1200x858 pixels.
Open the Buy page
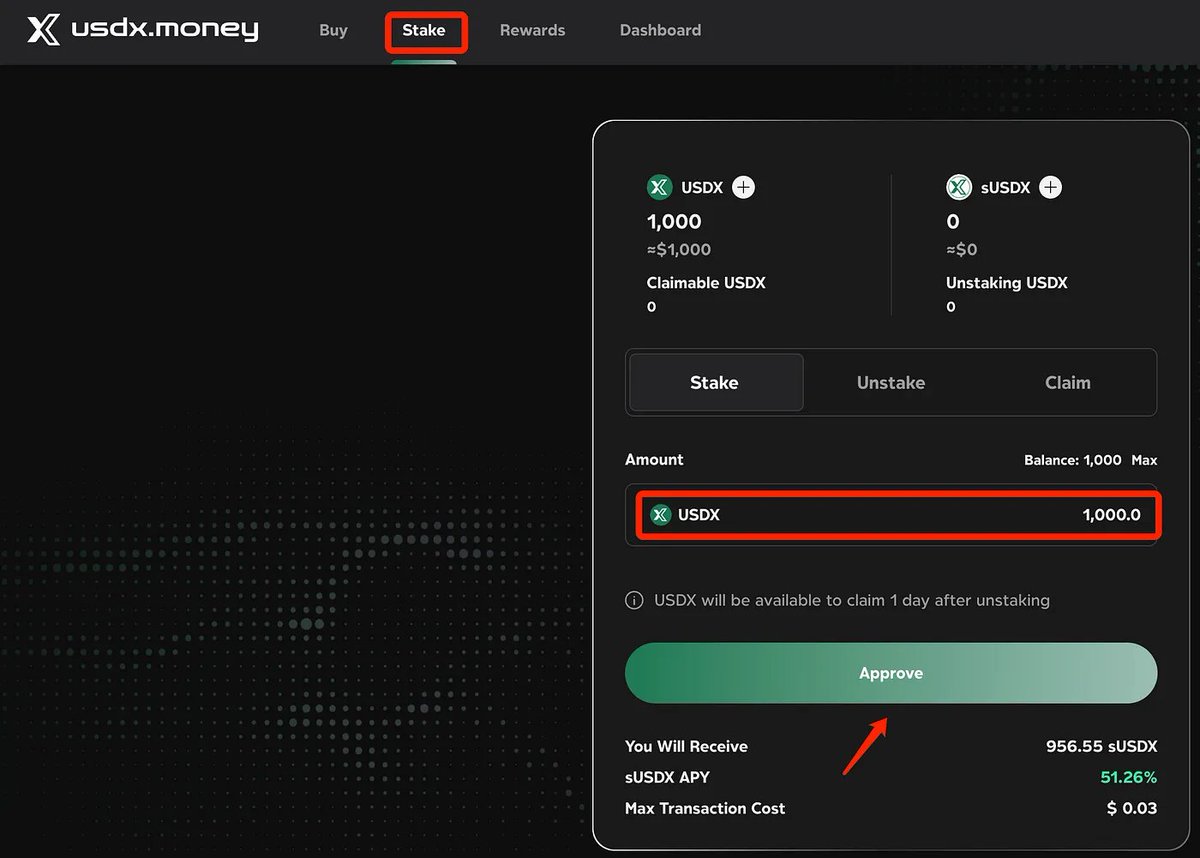click(x=333, y=30)
